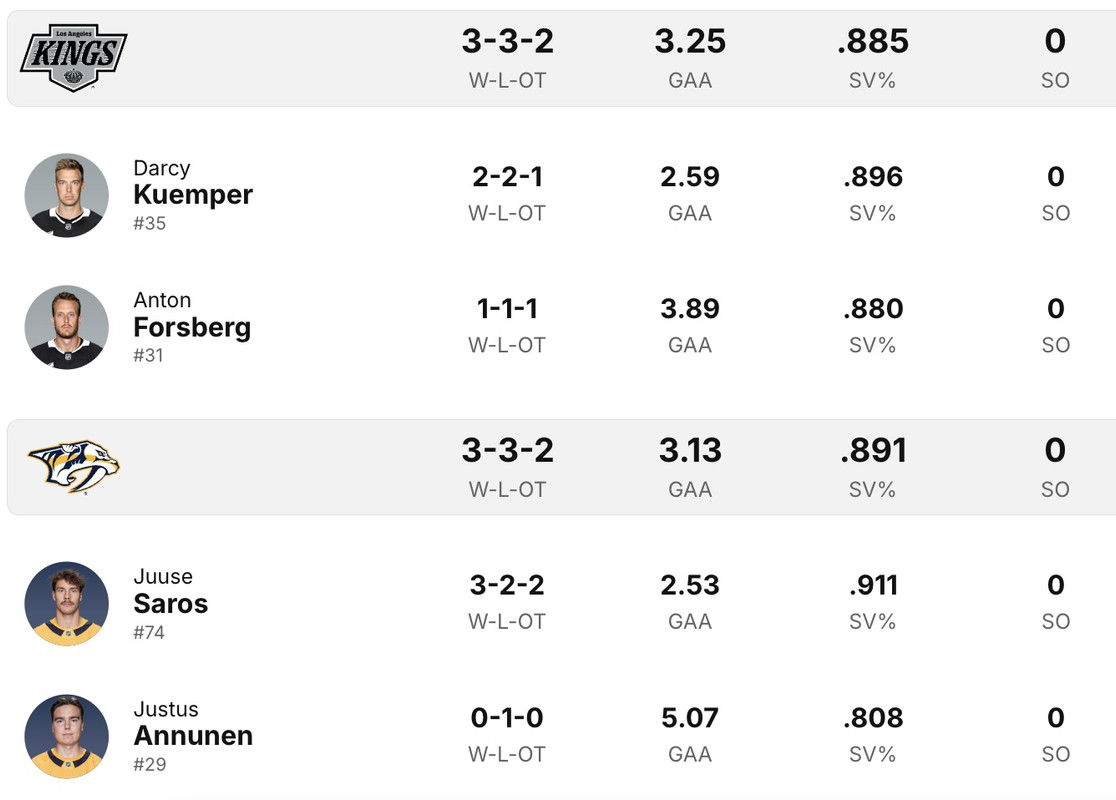Click Annunen's 5.07 GAA stat
This screenshot has height=800, width=1116.
(690, 718)
